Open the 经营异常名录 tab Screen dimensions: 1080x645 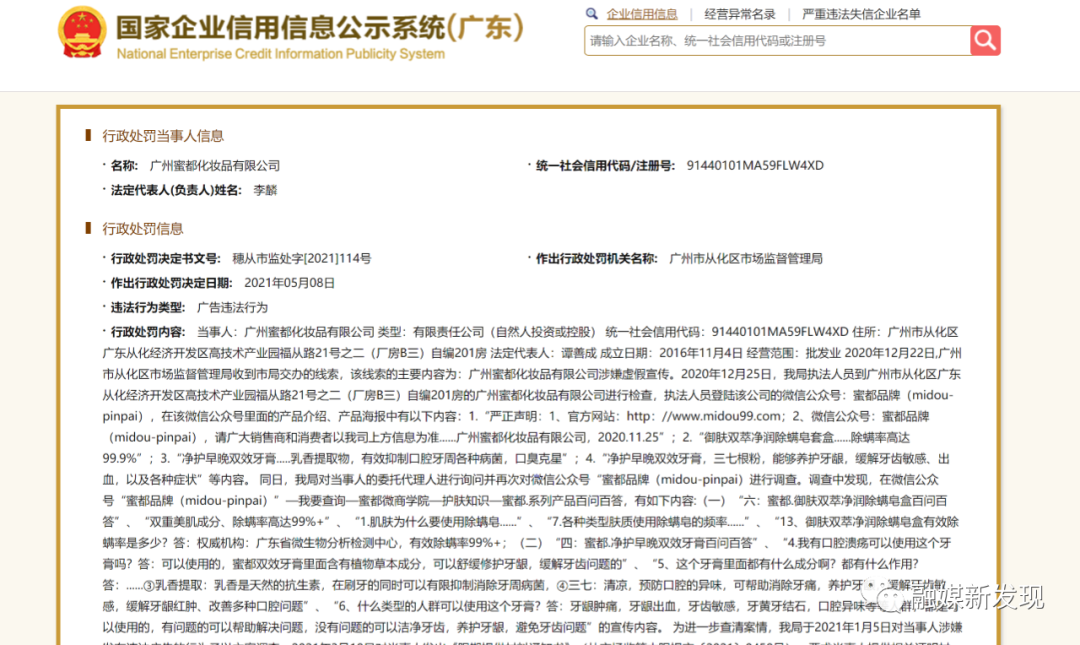tap(740, 14)
